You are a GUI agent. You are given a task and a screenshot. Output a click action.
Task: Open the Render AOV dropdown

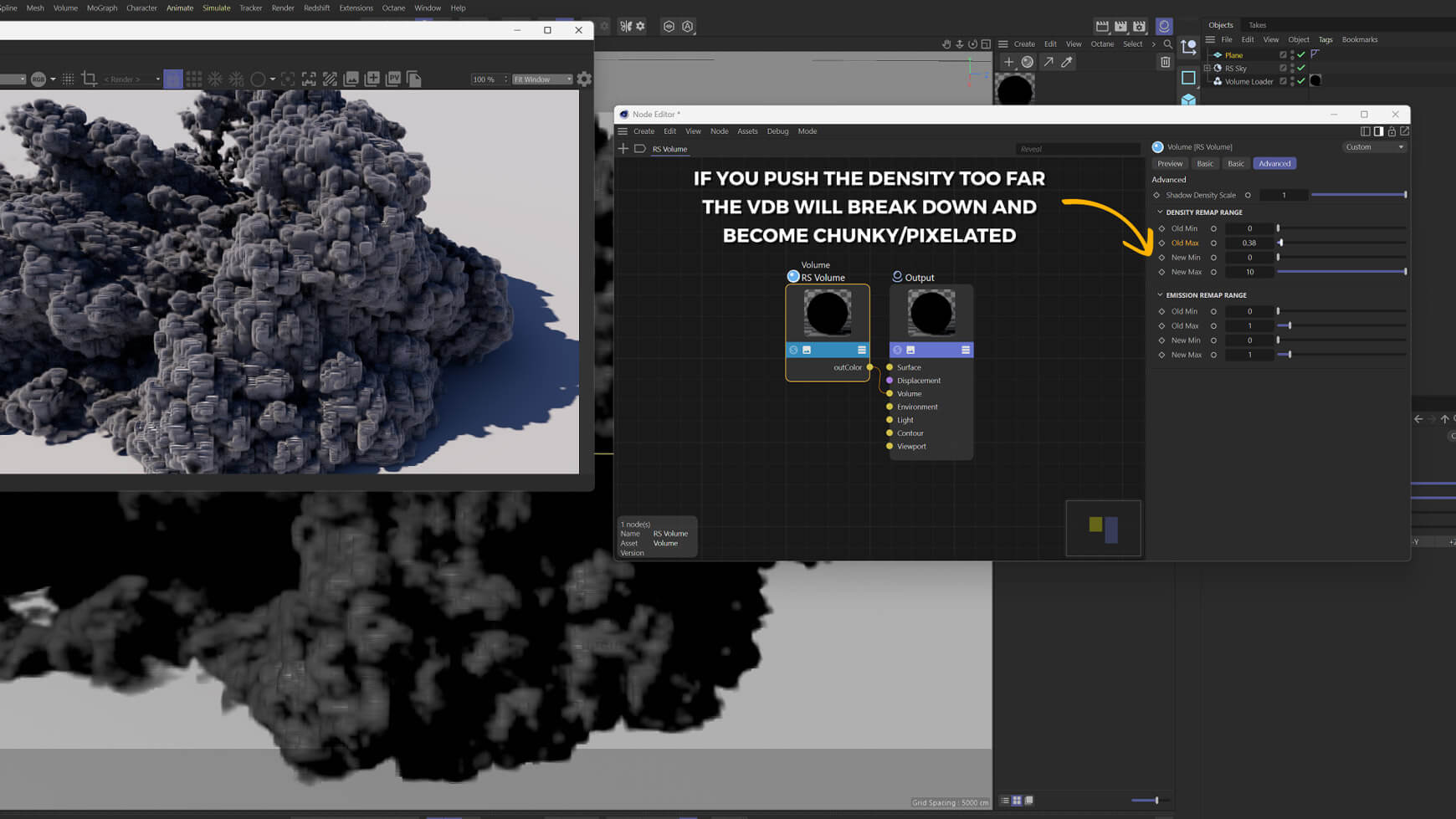click(131, 79)
